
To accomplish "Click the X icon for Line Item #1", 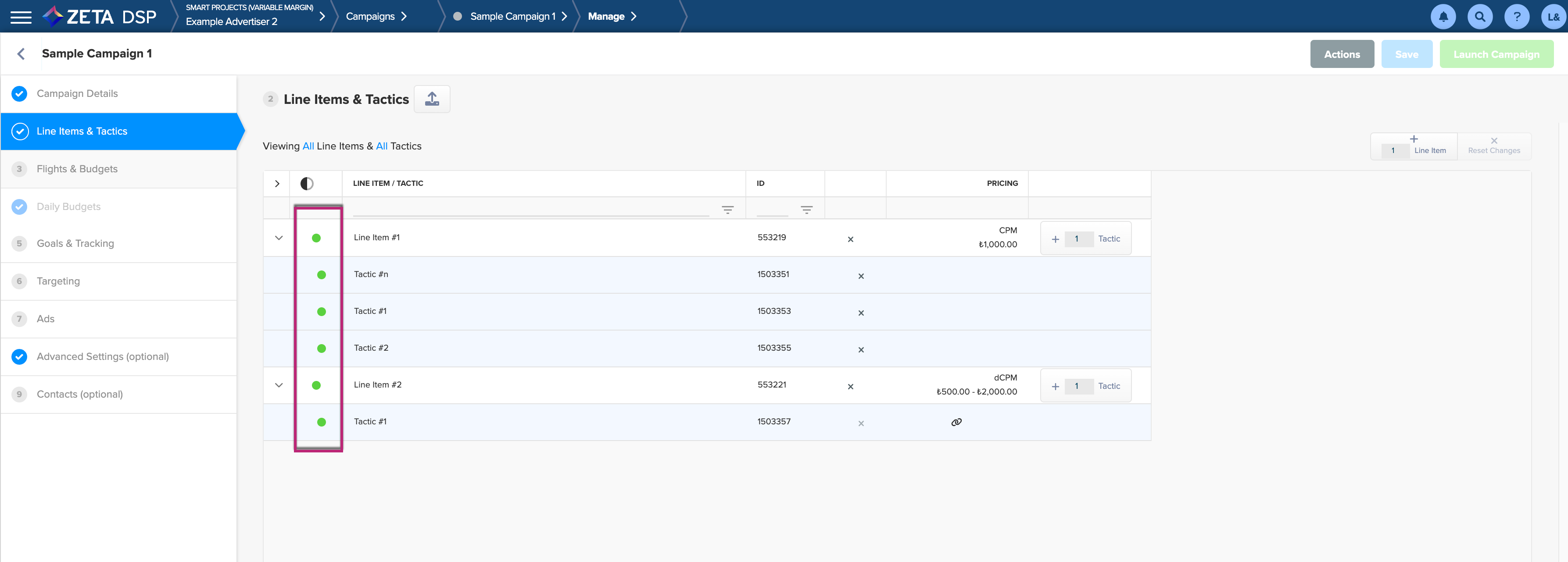I will click(x=850, y=240).
